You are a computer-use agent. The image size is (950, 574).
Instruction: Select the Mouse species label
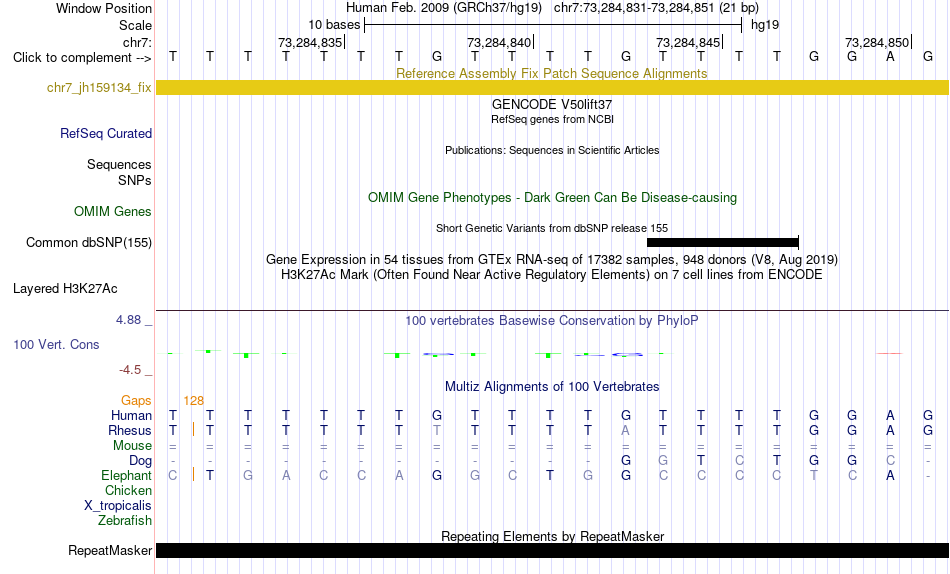pyautogui.click(x=133, y=446)
